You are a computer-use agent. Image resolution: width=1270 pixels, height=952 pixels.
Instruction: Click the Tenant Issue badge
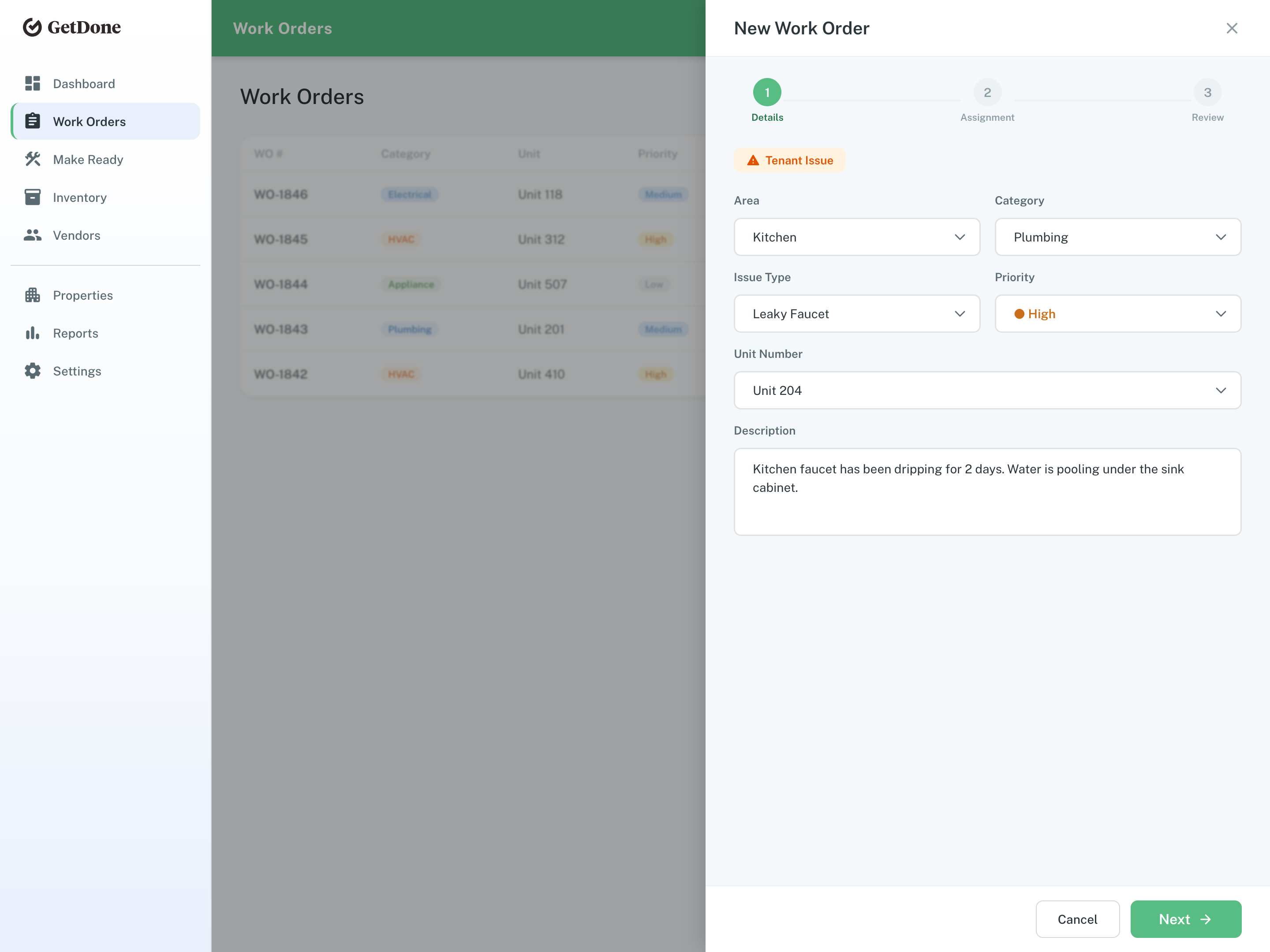click(x=789, y=160)
